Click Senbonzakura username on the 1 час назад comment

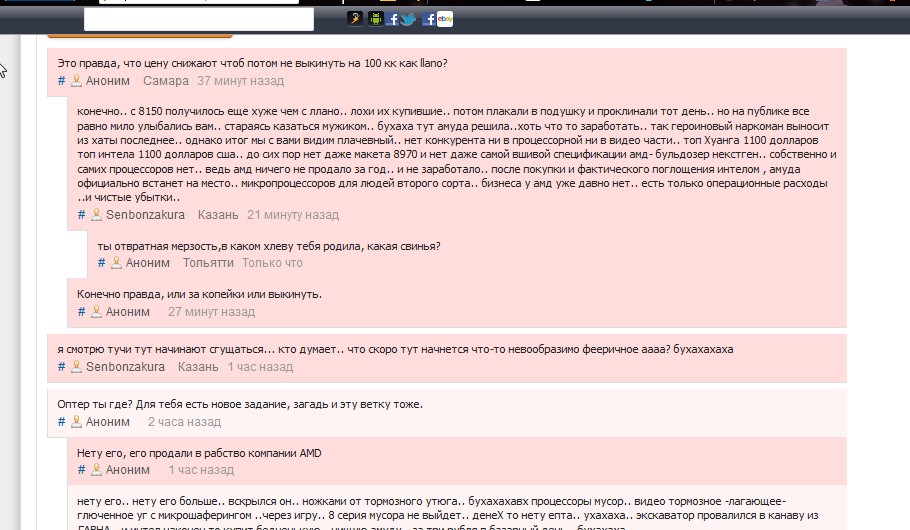pyautogui.click(x=125, y=367)
